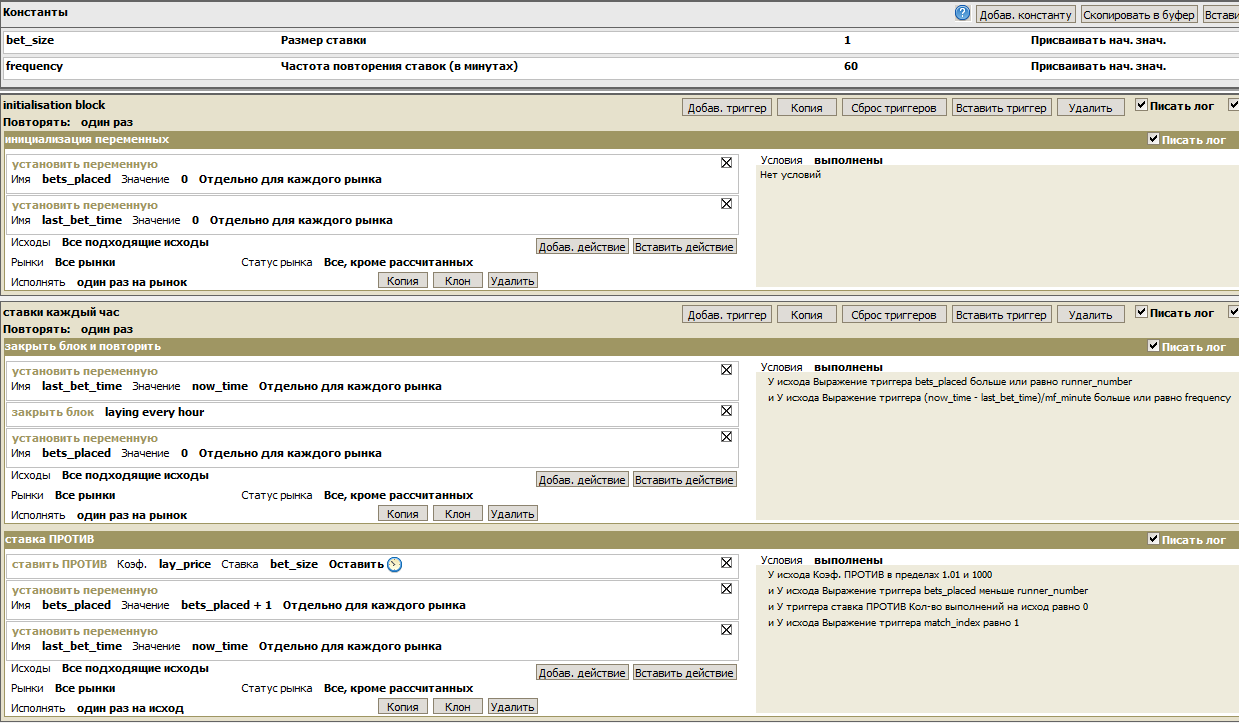Click Вставить триггер in initialisation block
Screen dimensions: 1239x723
coord(1001,107)
